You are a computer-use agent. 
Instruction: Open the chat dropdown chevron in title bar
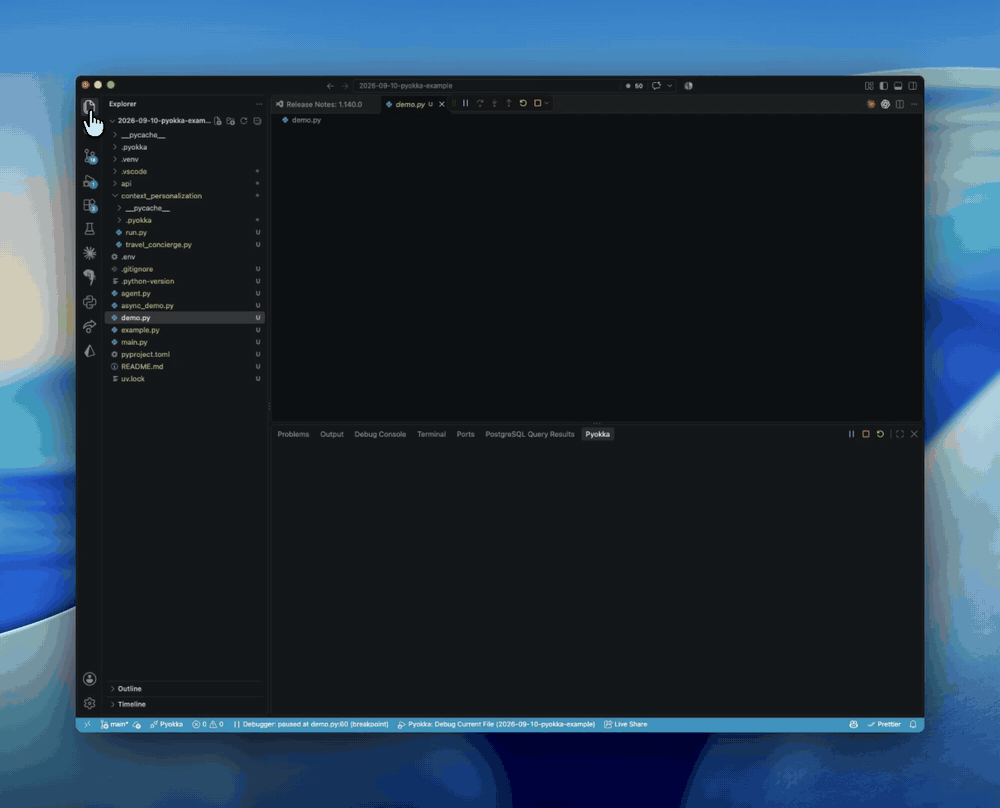pyautogui.click(x=670, y=85)
